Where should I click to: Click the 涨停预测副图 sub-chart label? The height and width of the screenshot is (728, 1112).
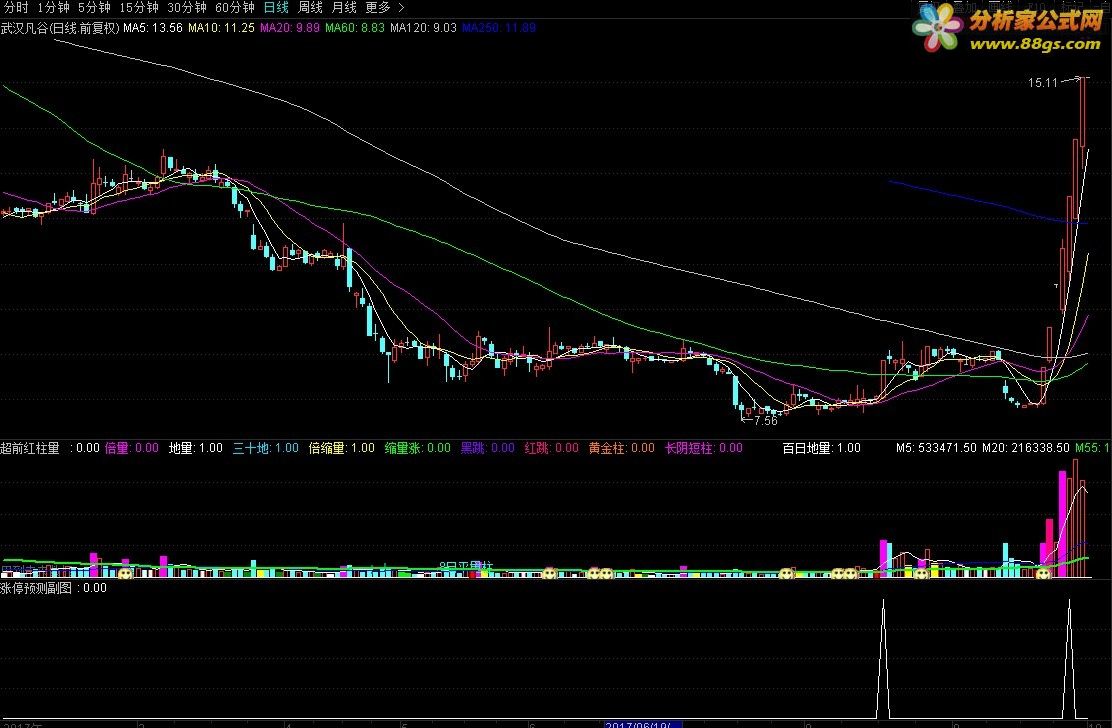[36, 588]
